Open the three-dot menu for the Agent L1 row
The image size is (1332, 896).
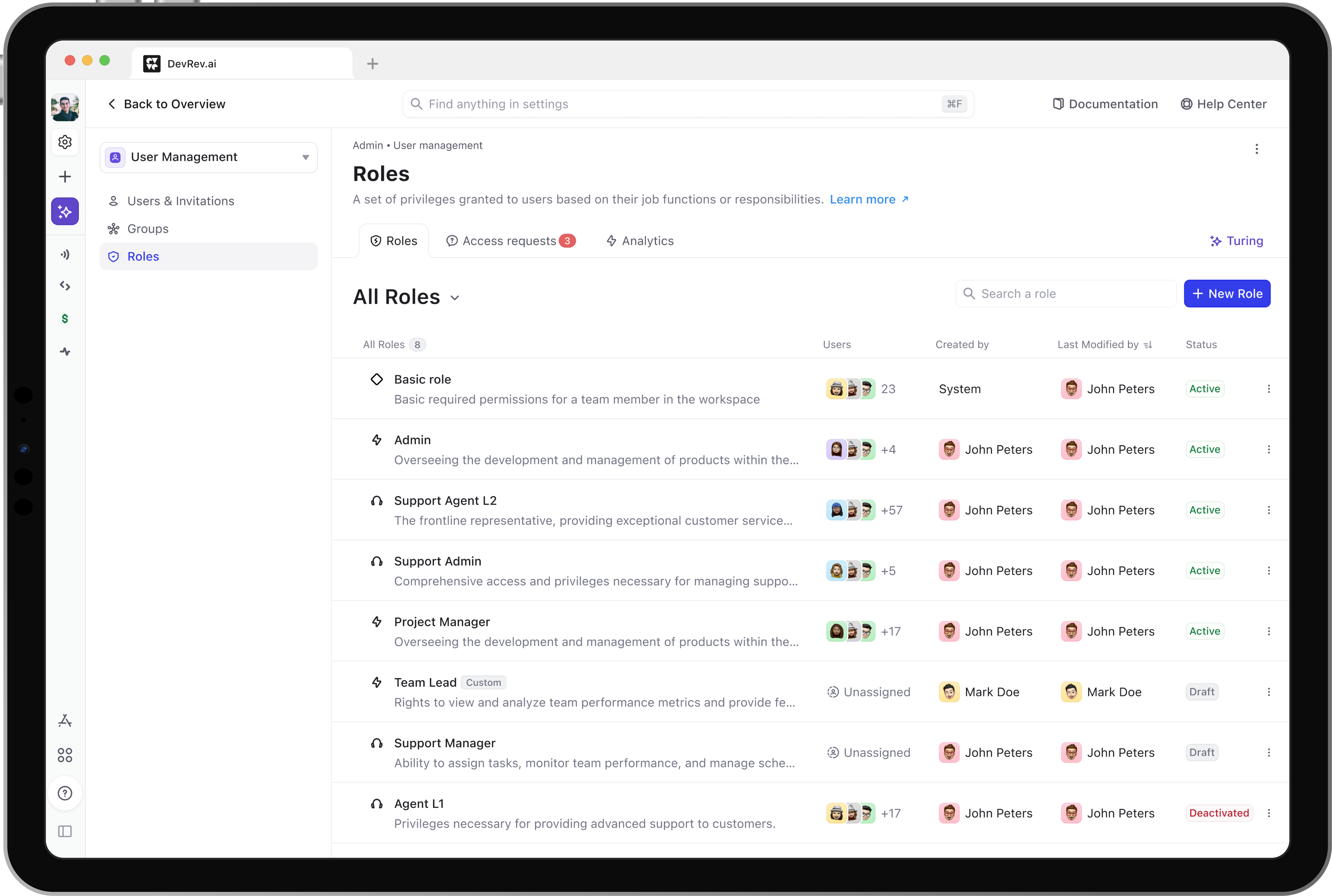pos(1269,813)
